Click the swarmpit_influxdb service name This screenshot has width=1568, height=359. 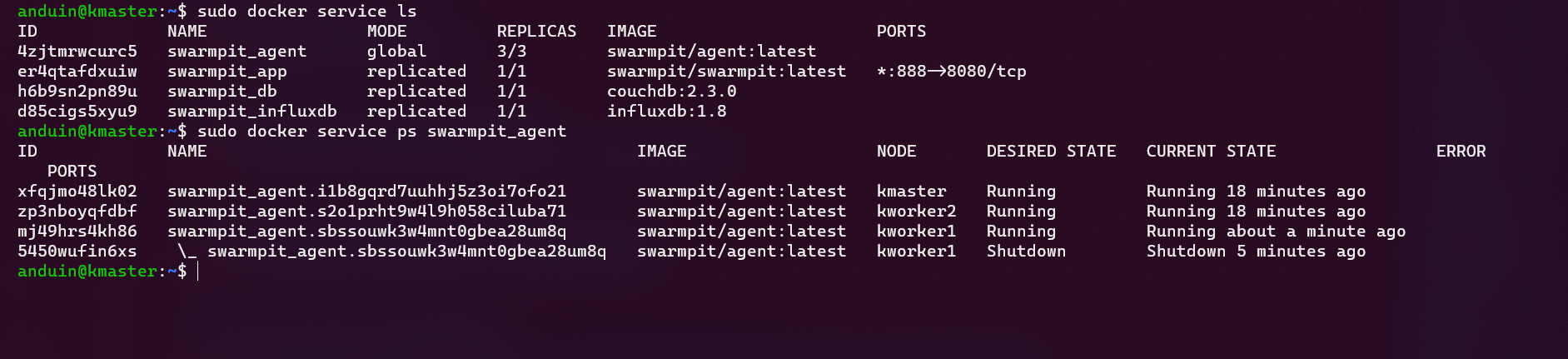(251, 112)
